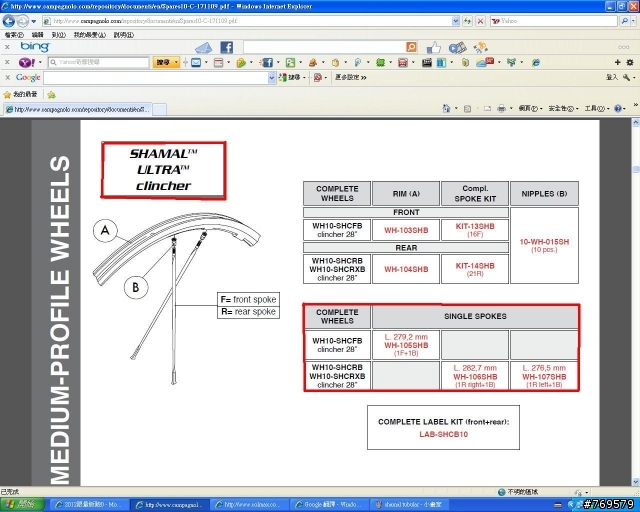Open the Google toolbar wrench options

coord(627,77)
